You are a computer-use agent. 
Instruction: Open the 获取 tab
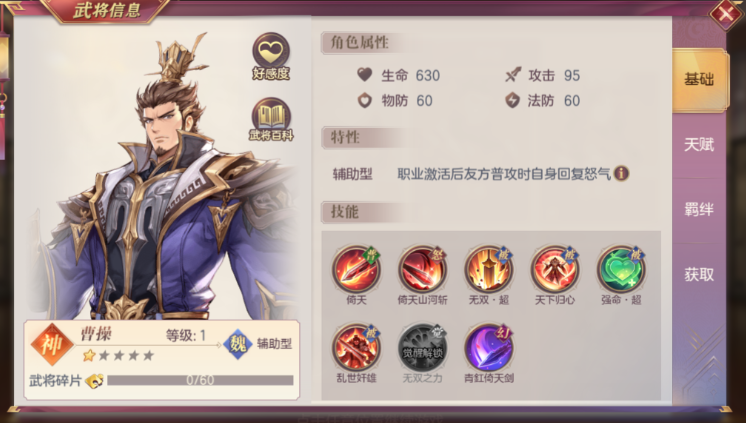click(x=699, y=274)
